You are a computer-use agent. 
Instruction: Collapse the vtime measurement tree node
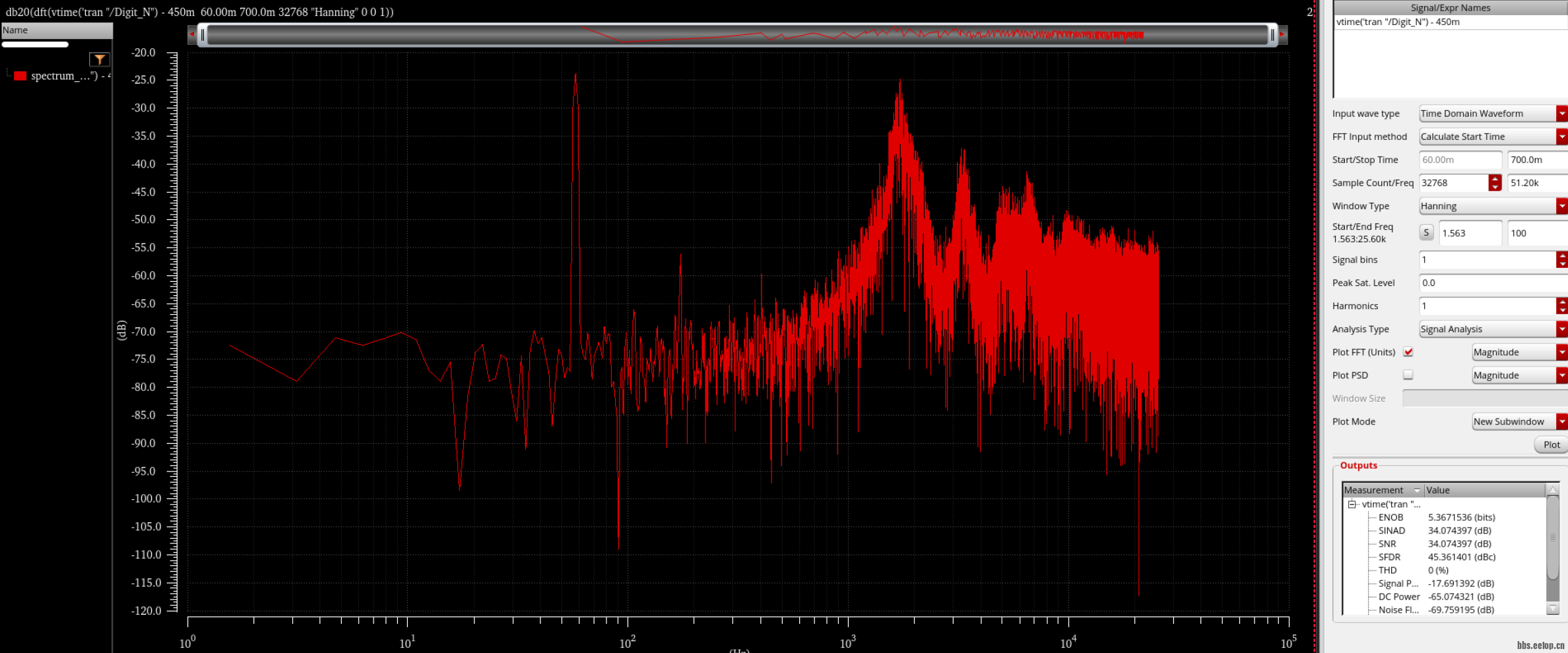tap(1352, 504)
